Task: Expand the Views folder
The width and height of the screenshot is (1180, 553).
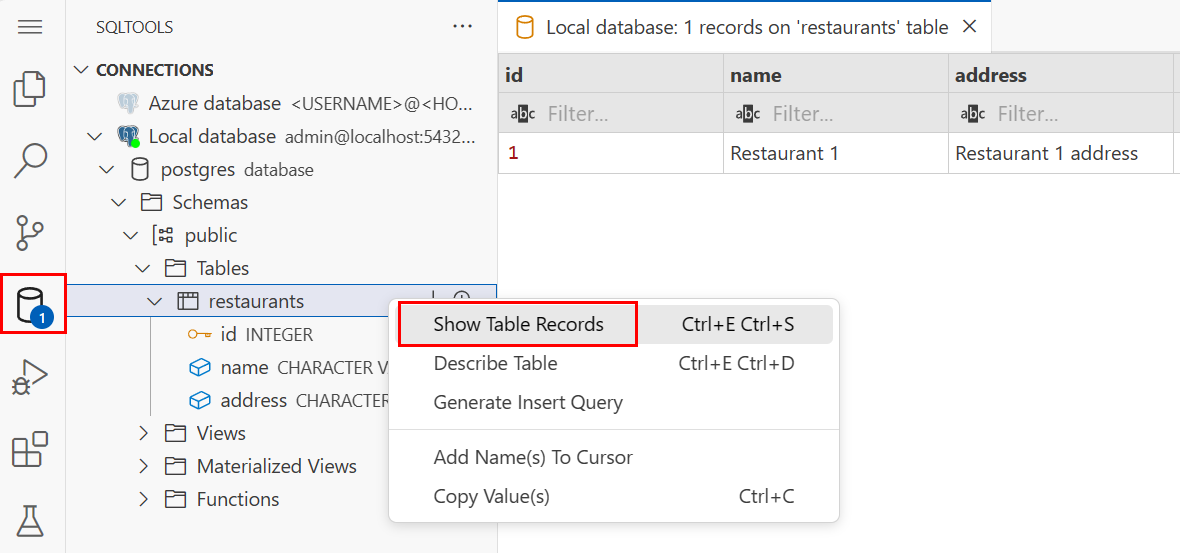Action: 143,433
